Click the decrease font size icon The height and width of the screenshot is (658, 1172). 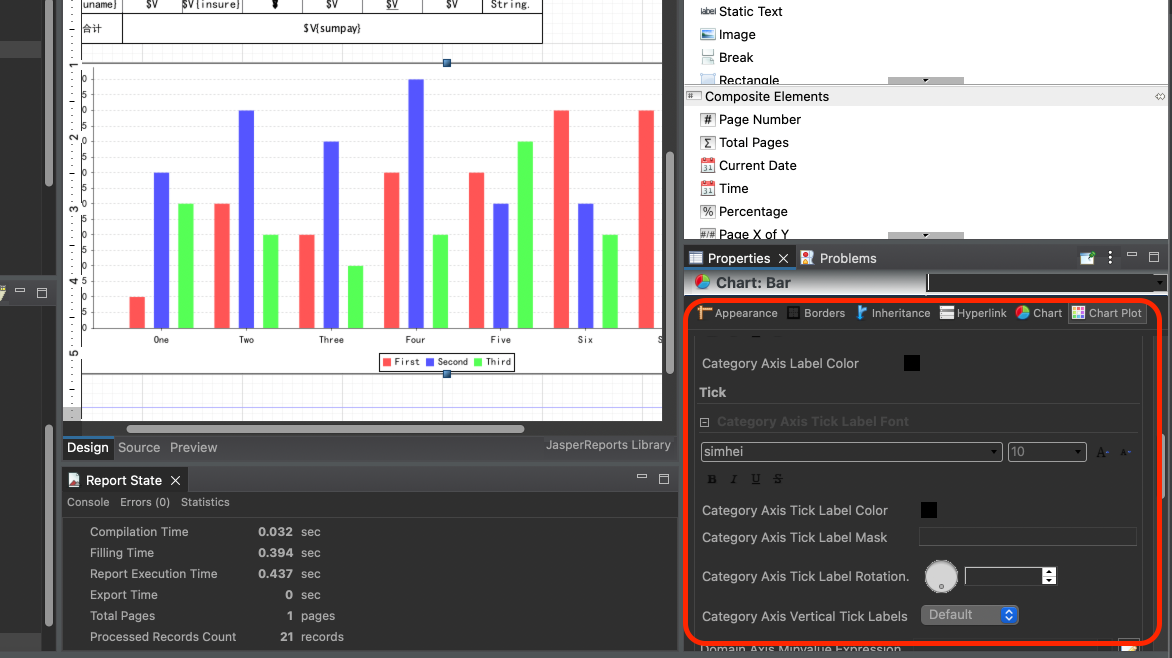coord(1126,452)
